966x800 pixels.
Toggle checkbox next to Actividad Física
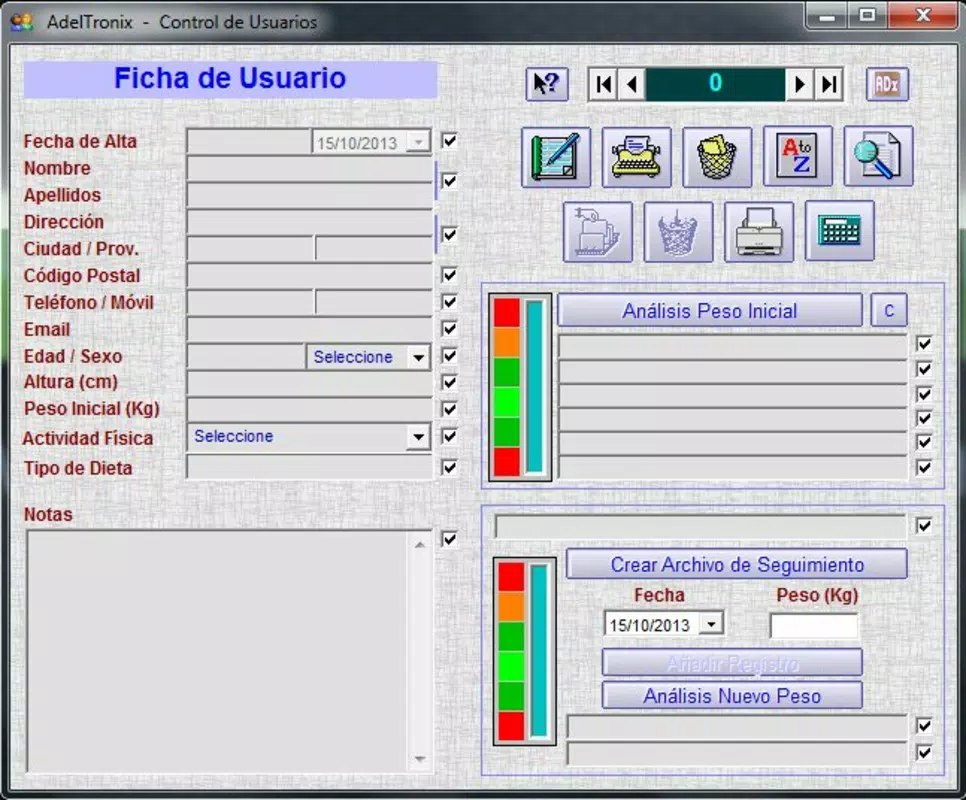pos(450,436)
